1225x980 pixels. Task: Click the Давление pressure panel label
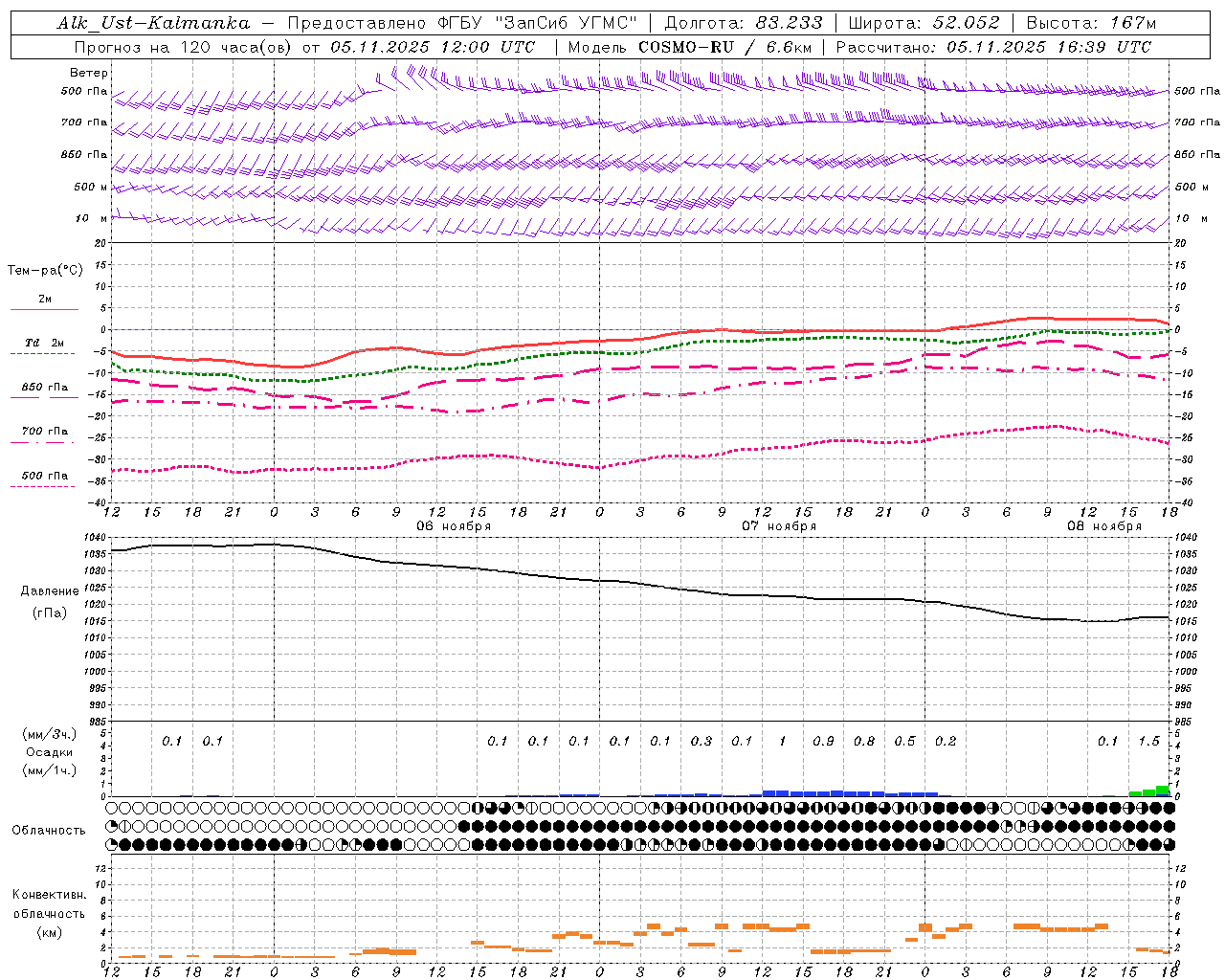coord(50,591)
